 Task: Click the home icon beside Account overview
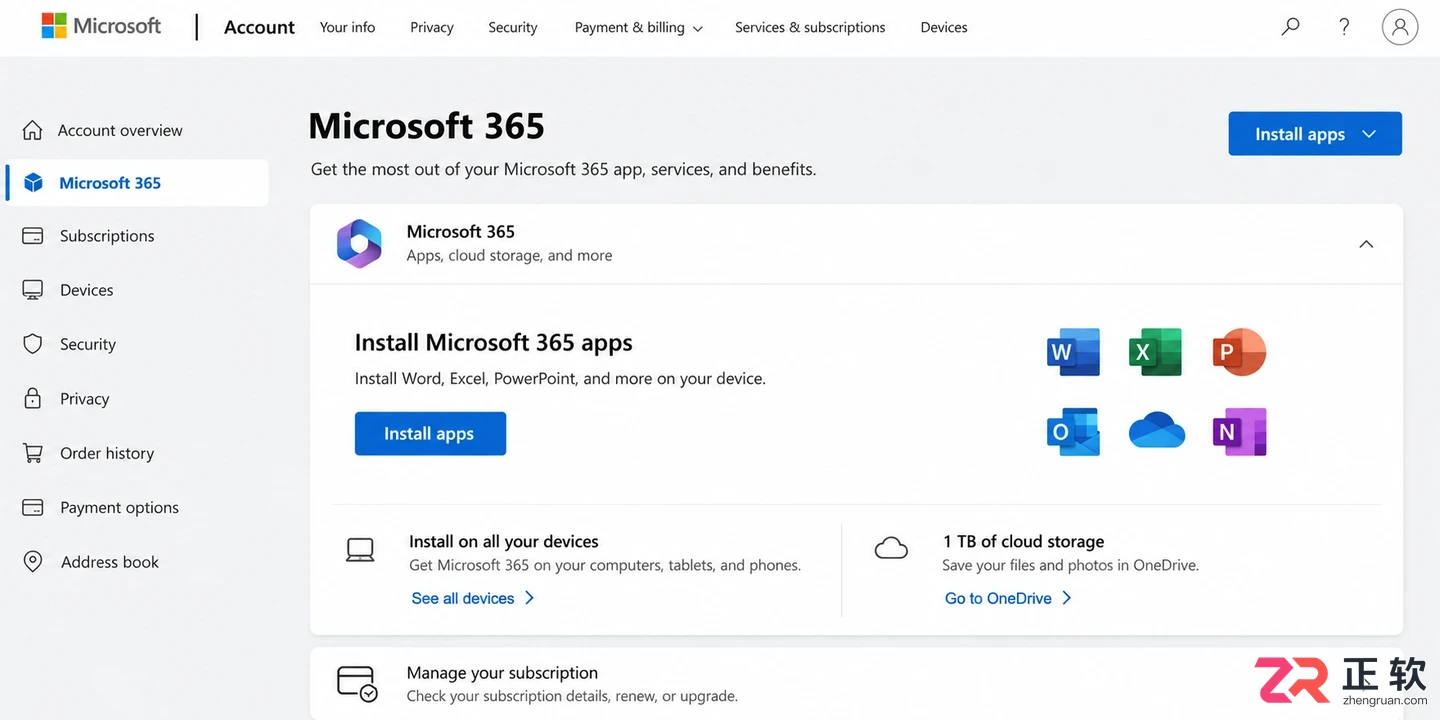click(x=33, y=130)
